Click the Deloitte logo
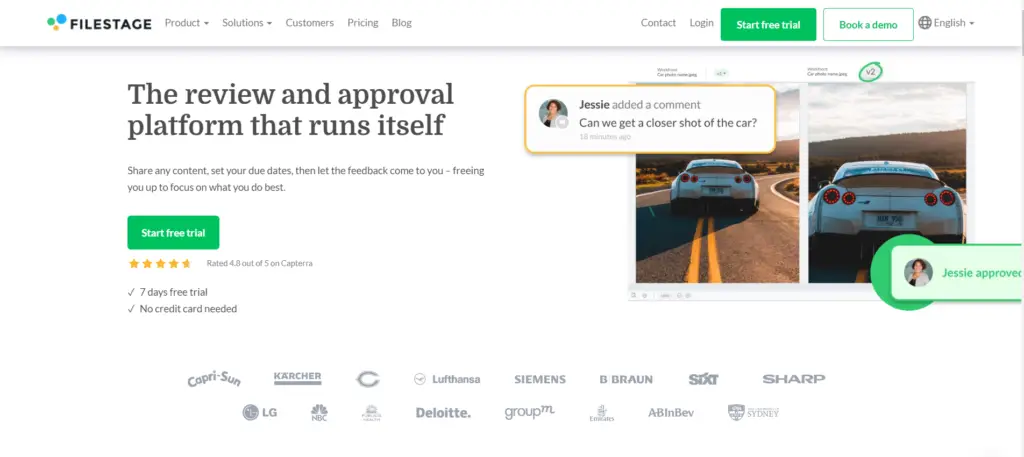The height and width of the screenshot is (457, 1024). point(443,413)
